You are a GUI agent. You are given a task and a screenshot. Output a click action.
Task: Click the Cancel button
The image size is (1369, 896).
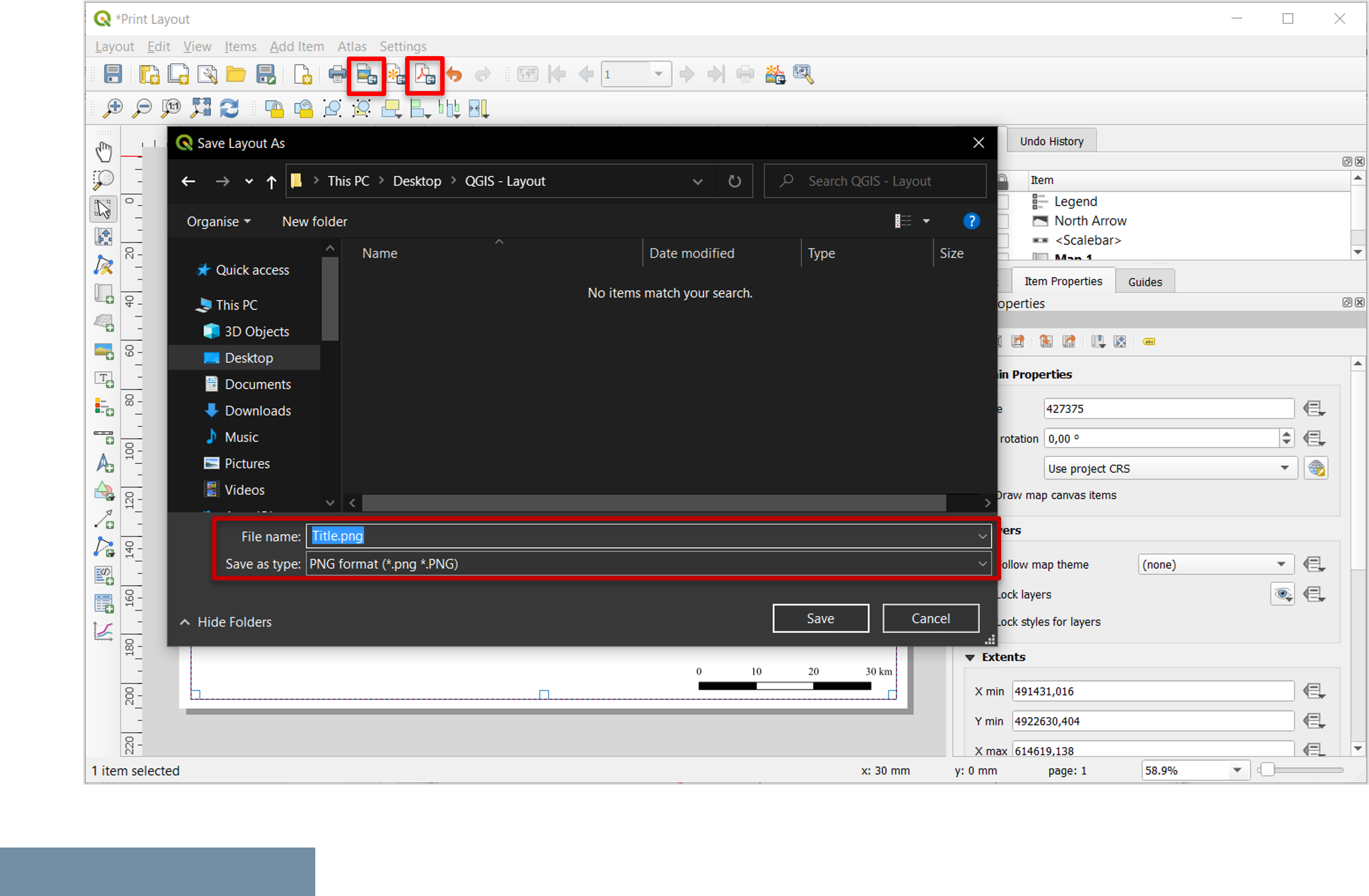tap(930, 619)
